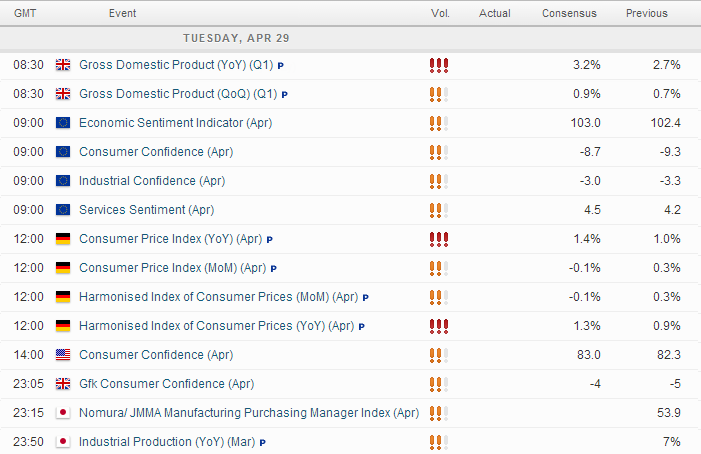
Task: Click UK flag beside Gross Domestic Product (YoY)
Action: pos(62,65)
